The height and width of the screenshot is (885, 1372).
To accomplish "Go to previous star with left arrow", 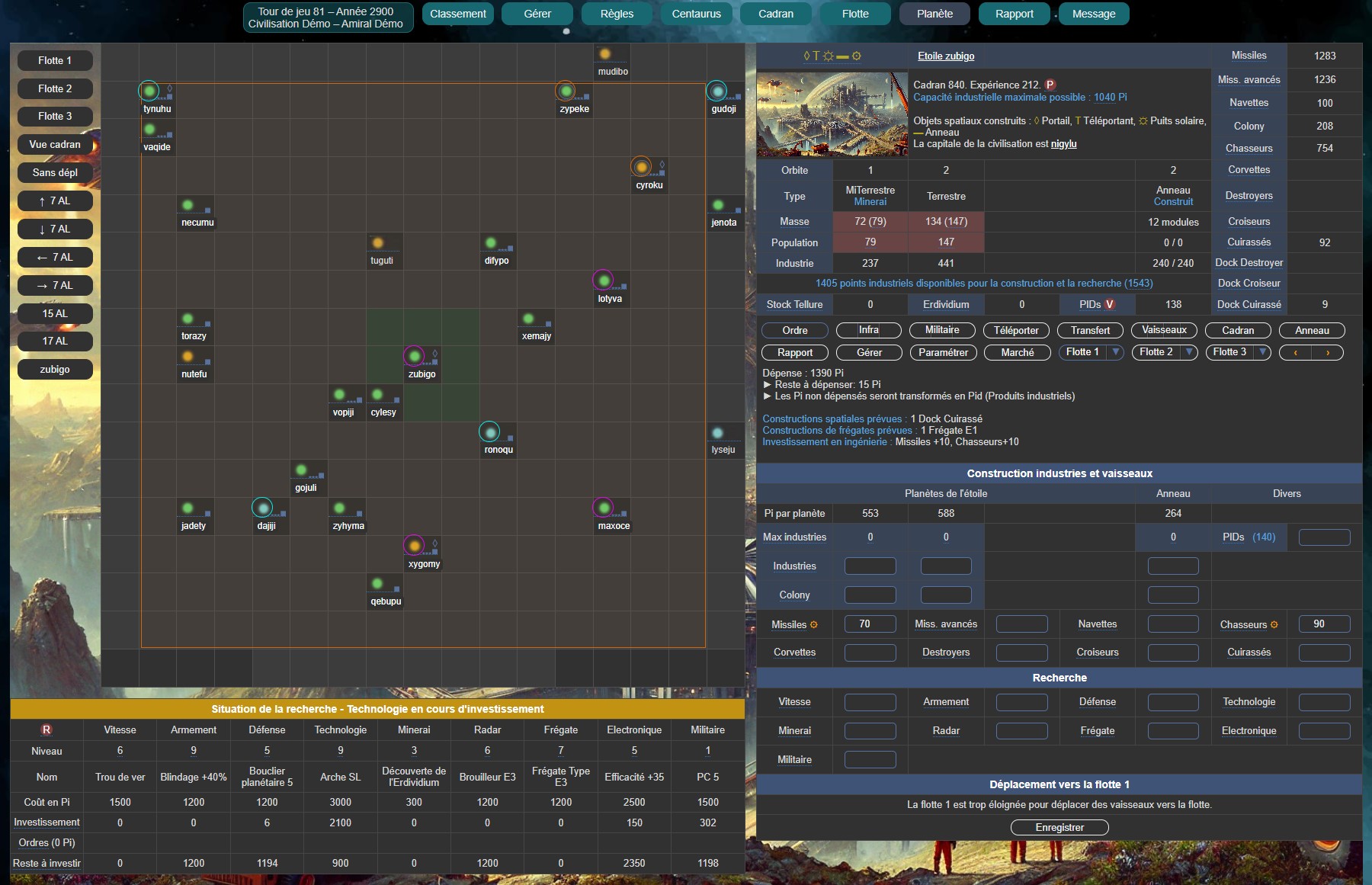I will pos(1295,353).
